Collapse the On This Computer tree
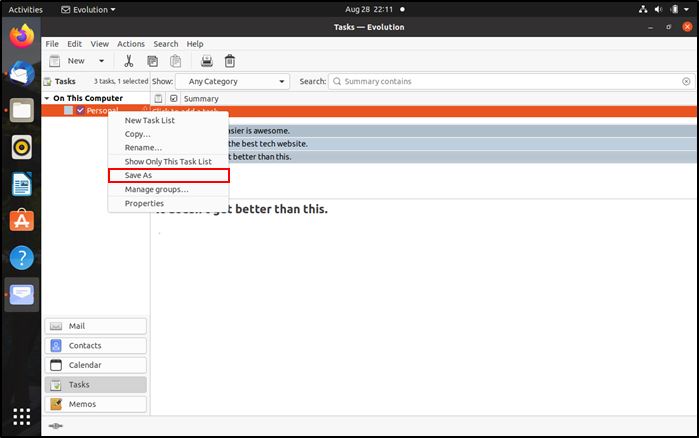The width and height of the screenshot is (699, 438). click(x=47, y=98)
